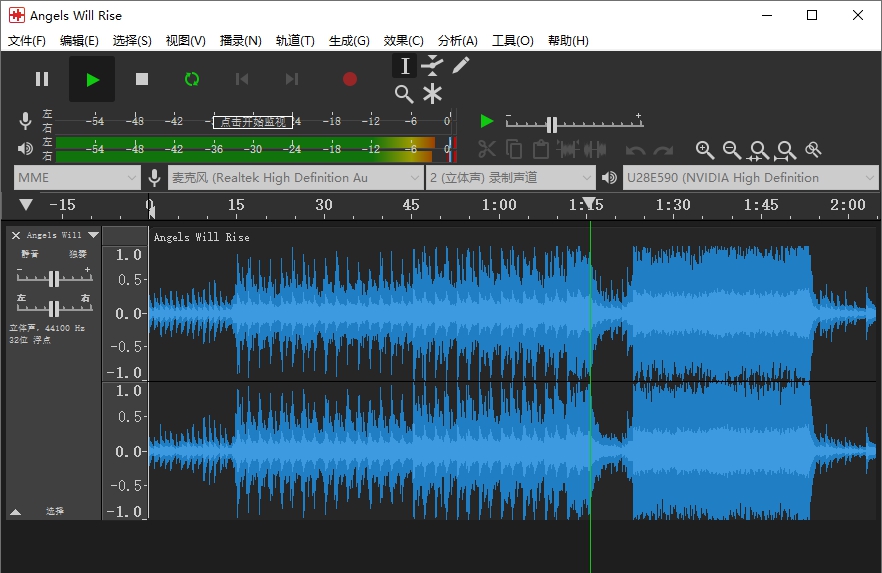The height and width of the screenshot is (573, 882).
Task: Open the 播录(N) menu
Action: pos(241,40)
